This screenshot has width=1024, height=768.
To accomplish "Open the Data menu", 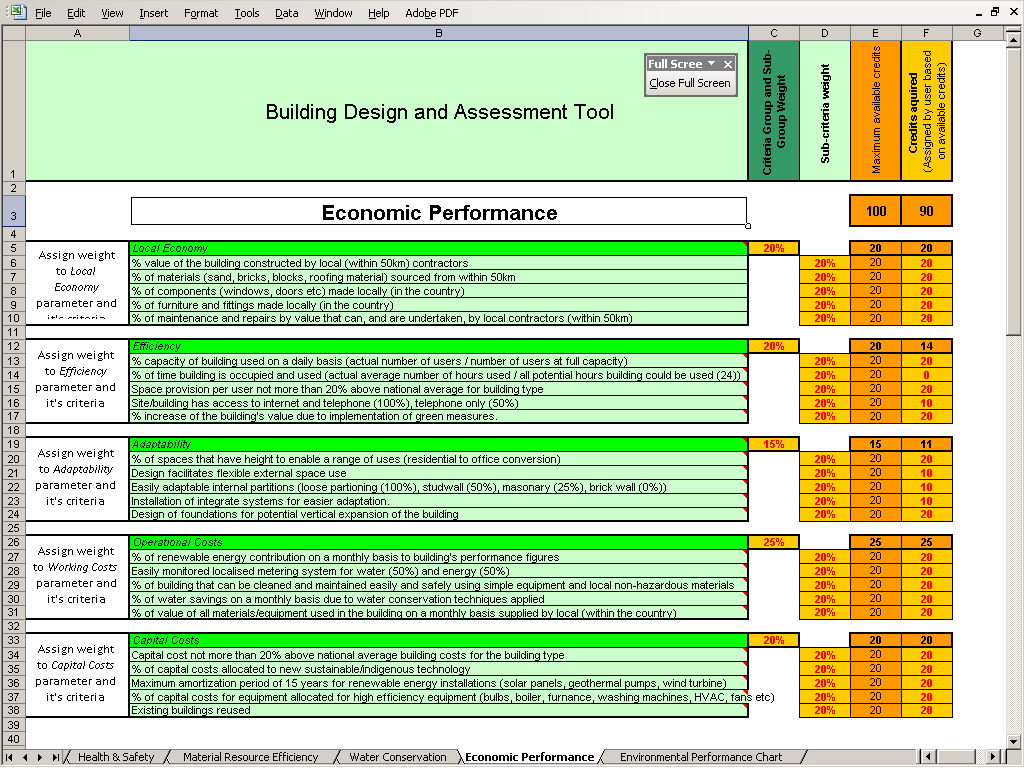I will (x=286, y=13).
